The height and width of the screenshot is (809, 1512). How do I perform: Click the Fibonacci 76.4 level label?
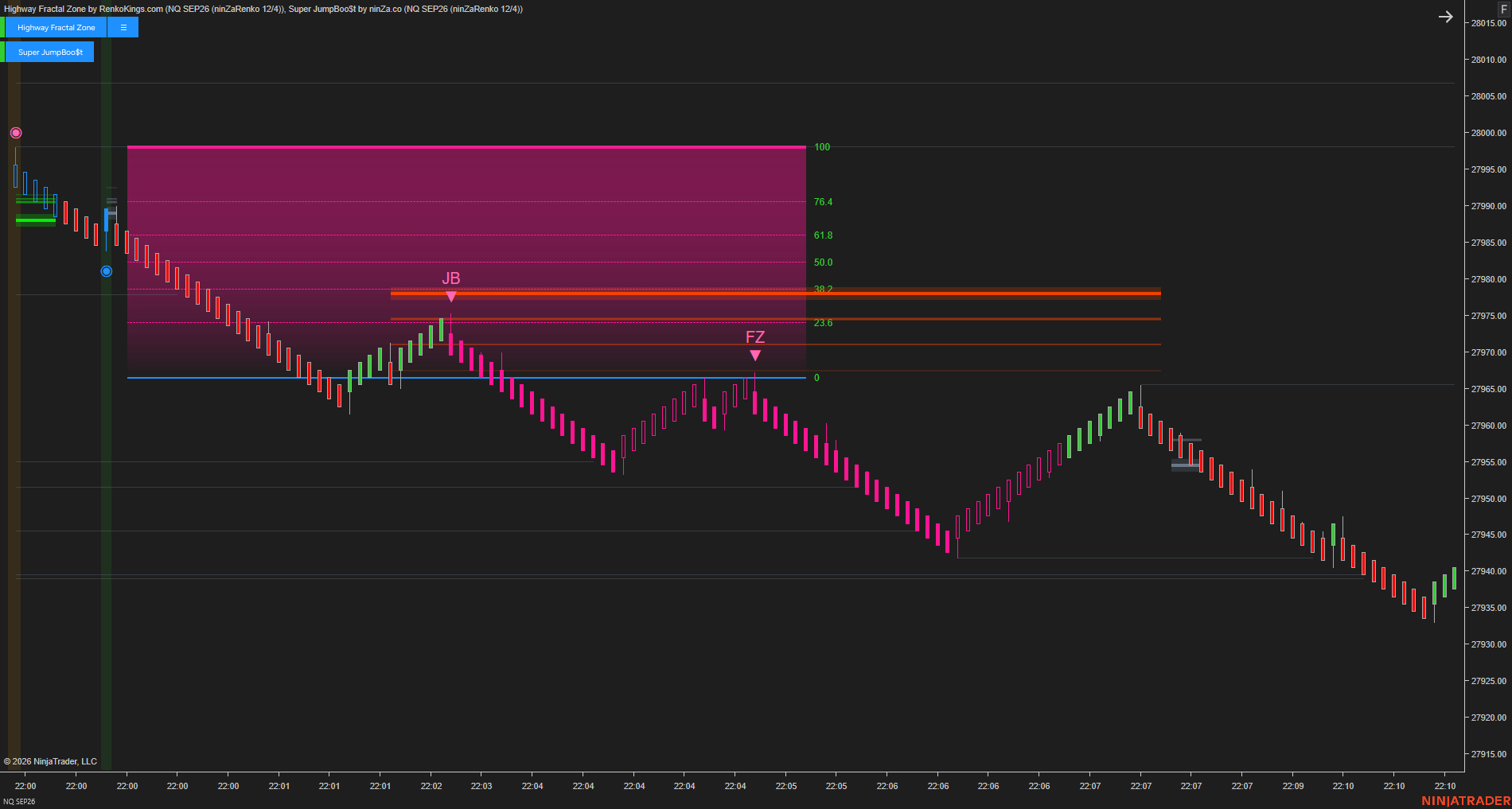click(823, 202)
